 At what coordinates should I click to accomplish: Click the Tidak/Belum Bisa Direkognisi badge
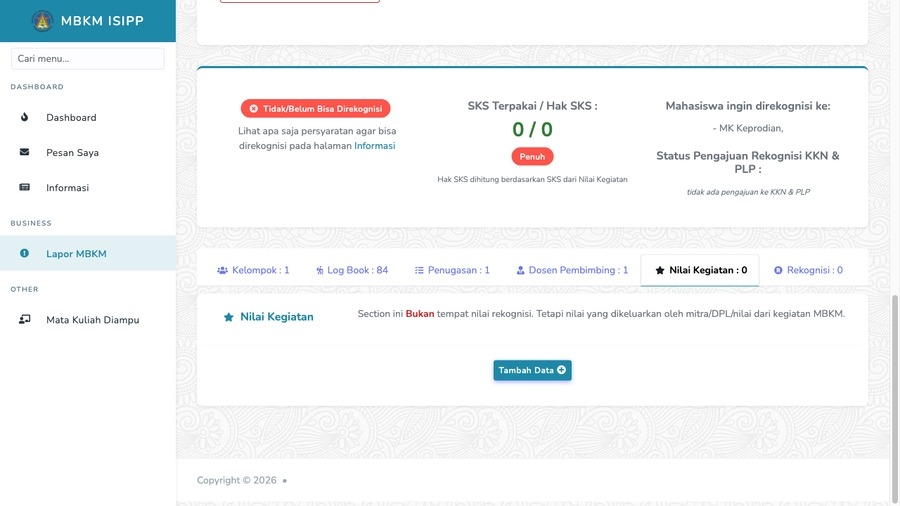point(315,108)
